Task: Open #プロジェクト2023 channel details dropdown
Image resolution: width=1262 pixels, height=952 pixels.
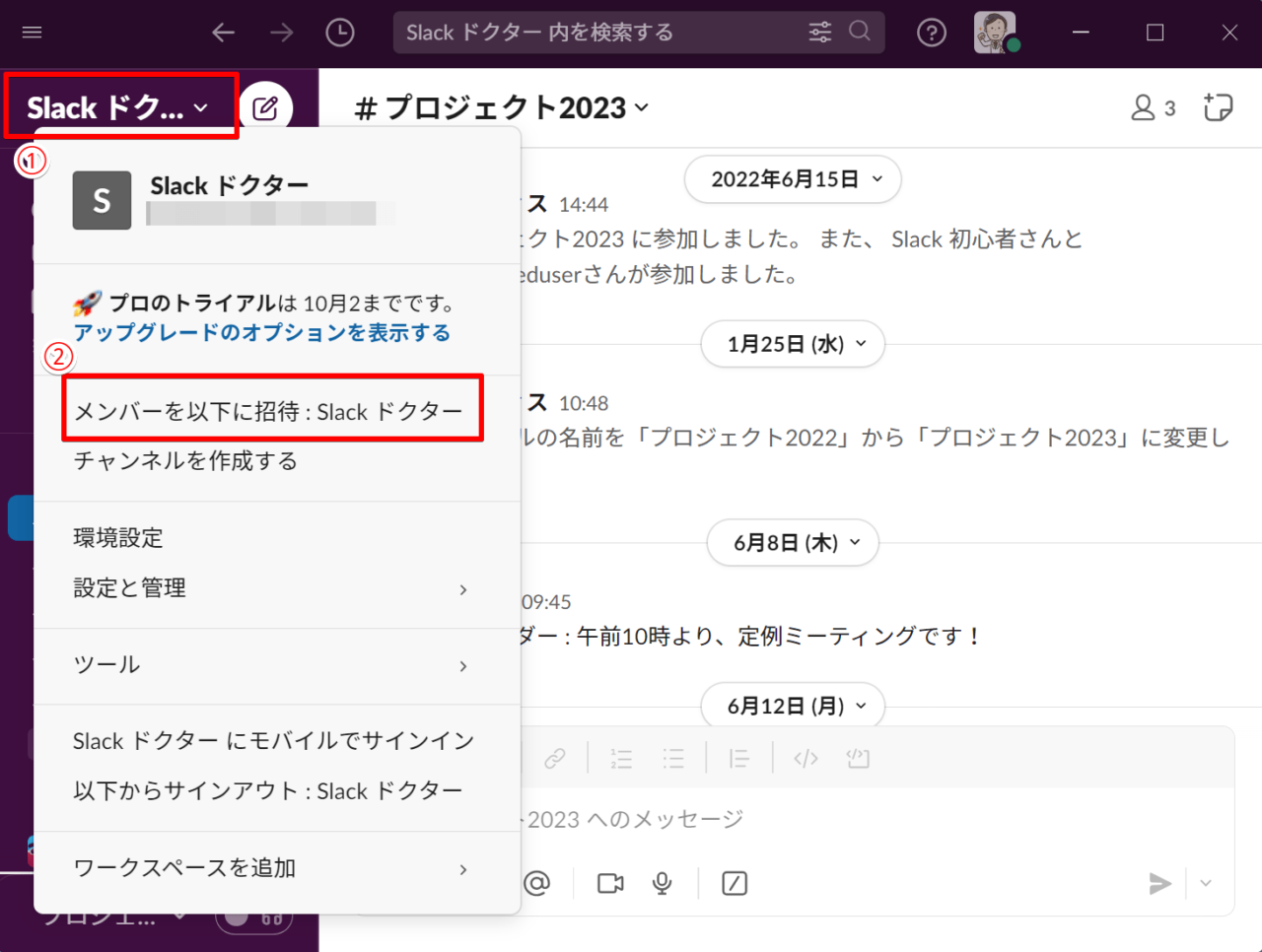Action: pyautogui.click(x=502, y=107)
